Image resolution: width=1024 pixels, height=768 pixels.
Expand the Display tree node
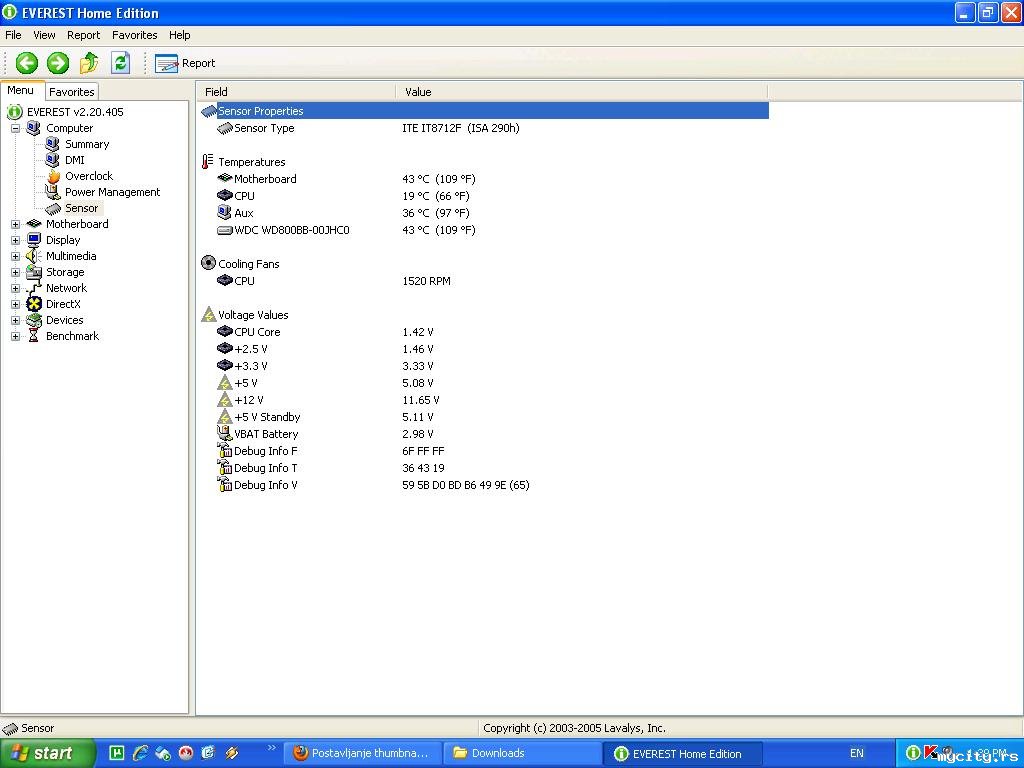pos(16,240)
